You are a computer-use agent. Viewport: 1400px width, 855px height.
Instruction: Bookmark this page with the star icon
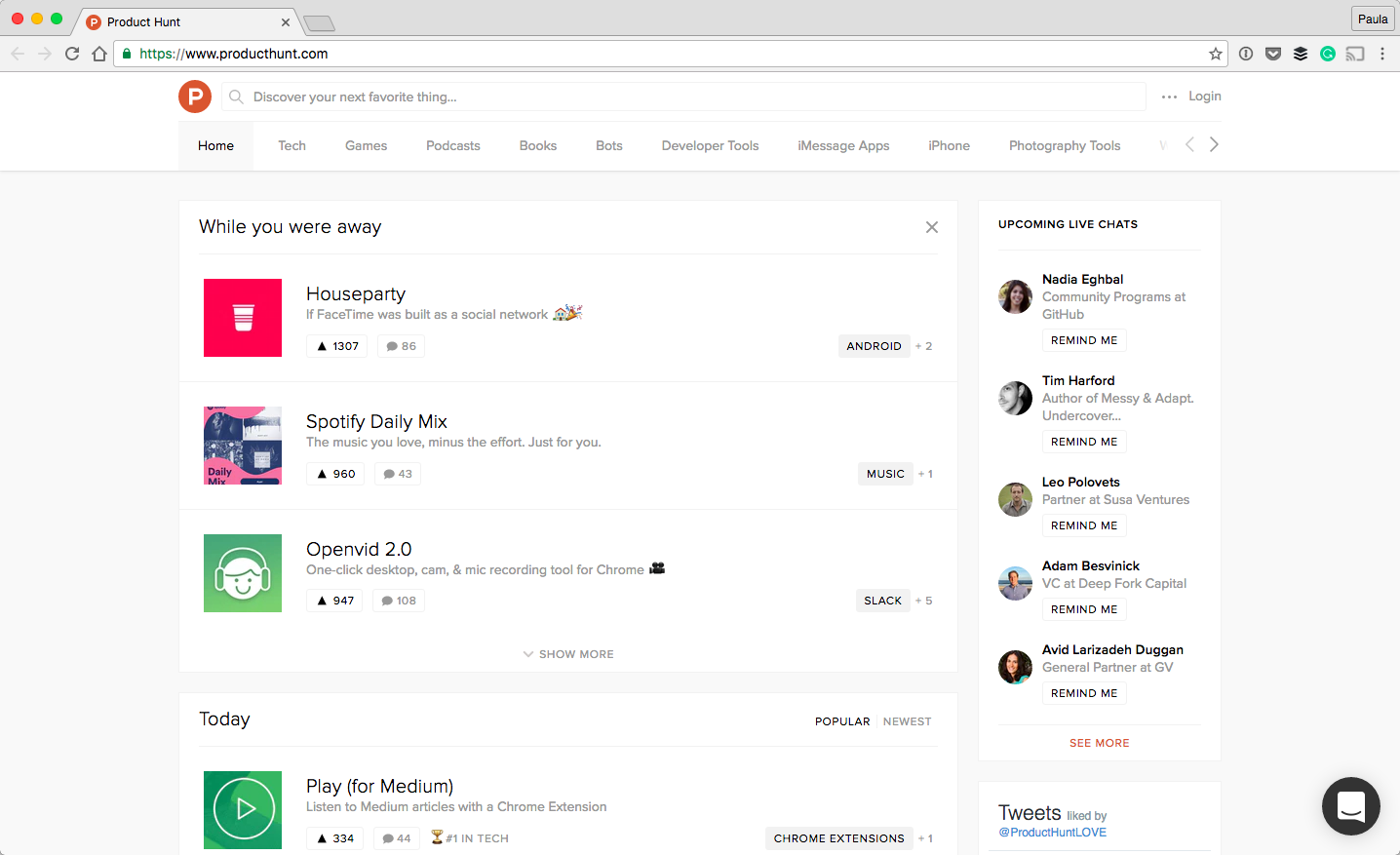[x=1216, y=54]
